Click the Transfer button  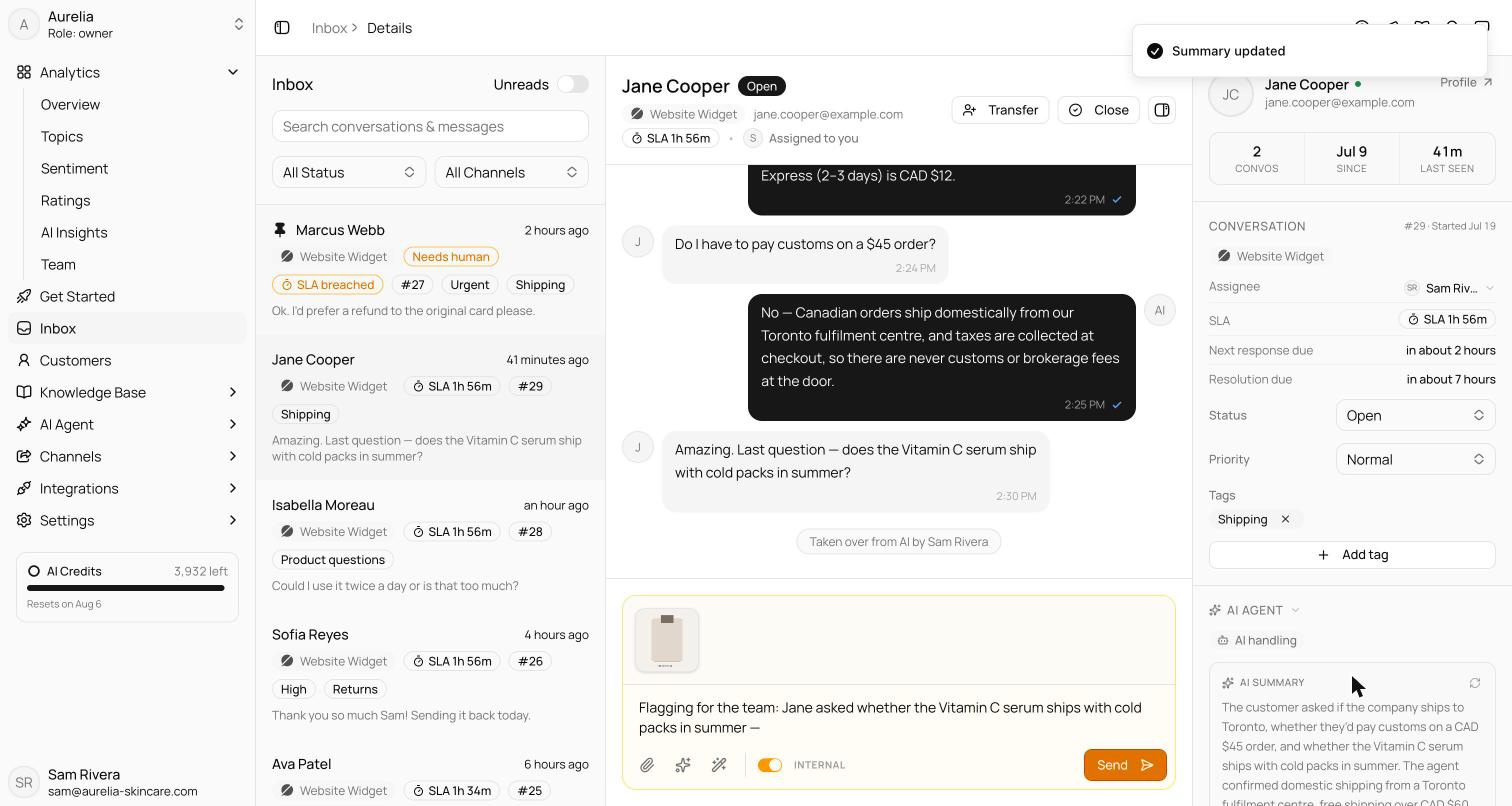tap(1000, 110)
